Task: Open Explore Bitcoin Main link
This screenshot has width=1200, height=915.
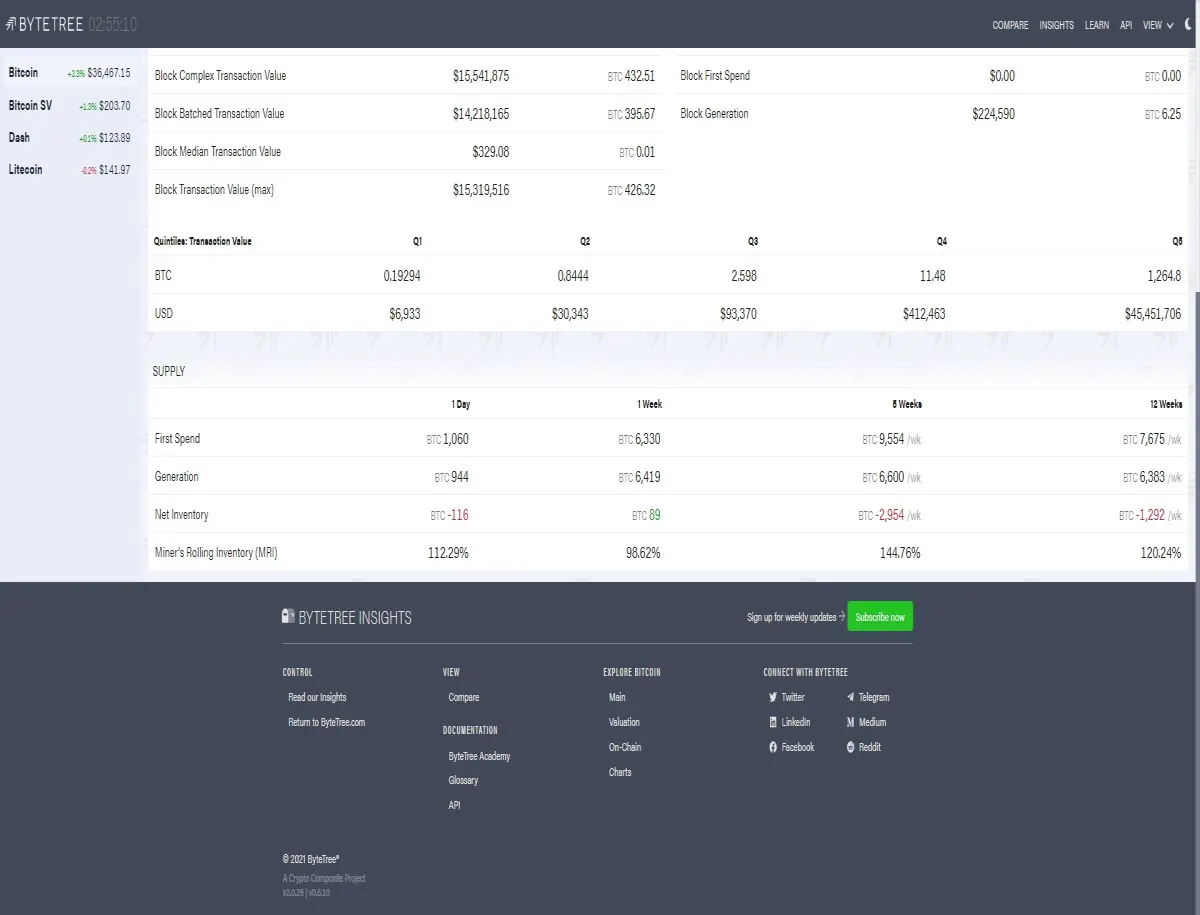Action: (x=617, y=697)
